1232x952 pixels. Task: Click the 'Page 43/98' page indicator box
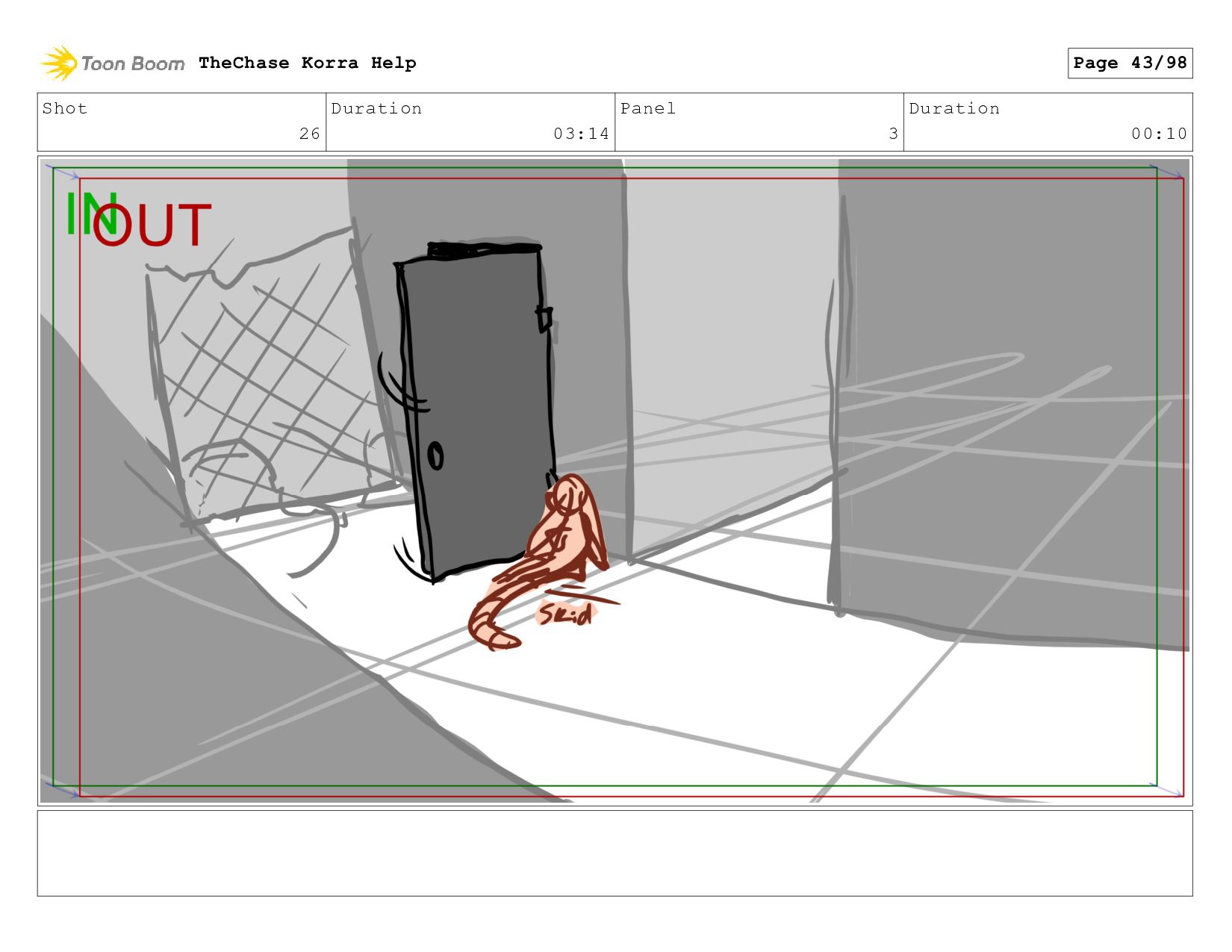coord(1130,63)
